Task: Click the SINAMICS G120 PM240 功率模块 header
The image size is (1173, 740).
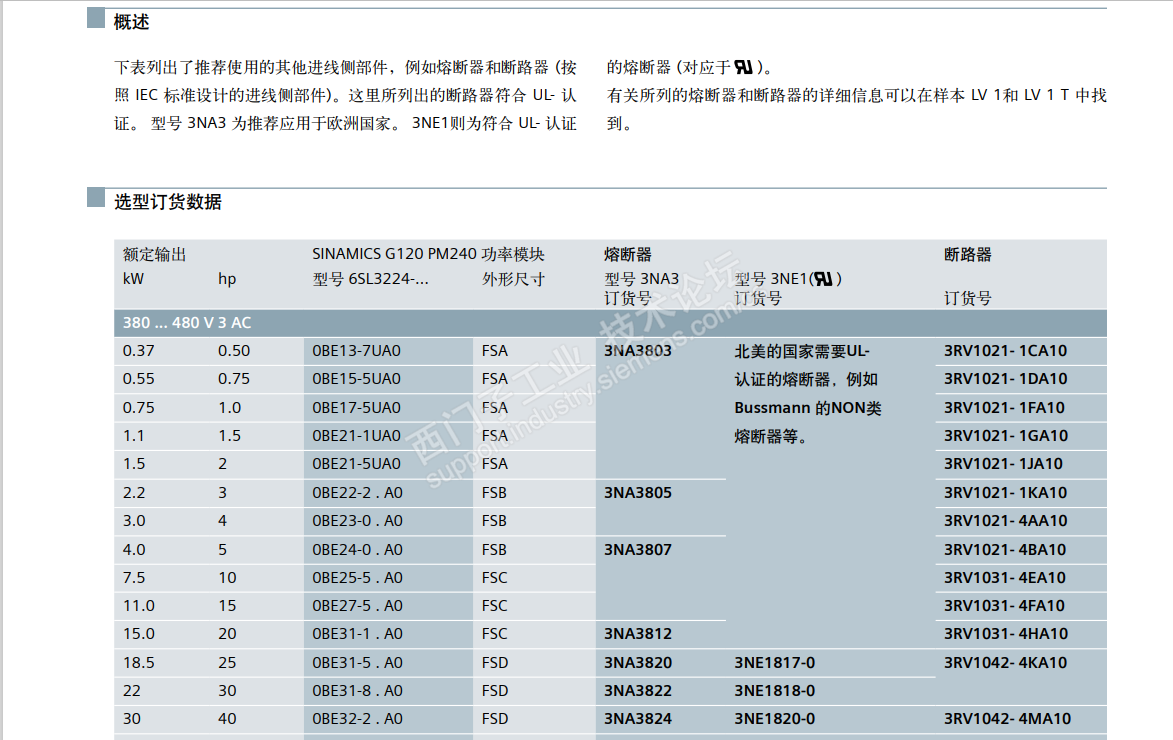Action: (x=428, y=254)
